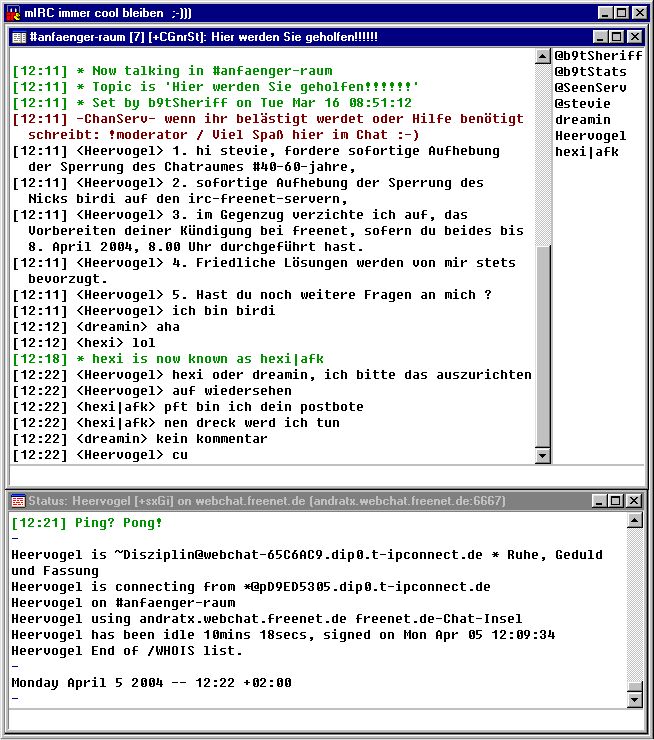Select @SeenServ in the nick list

click(x=590, y=88)
